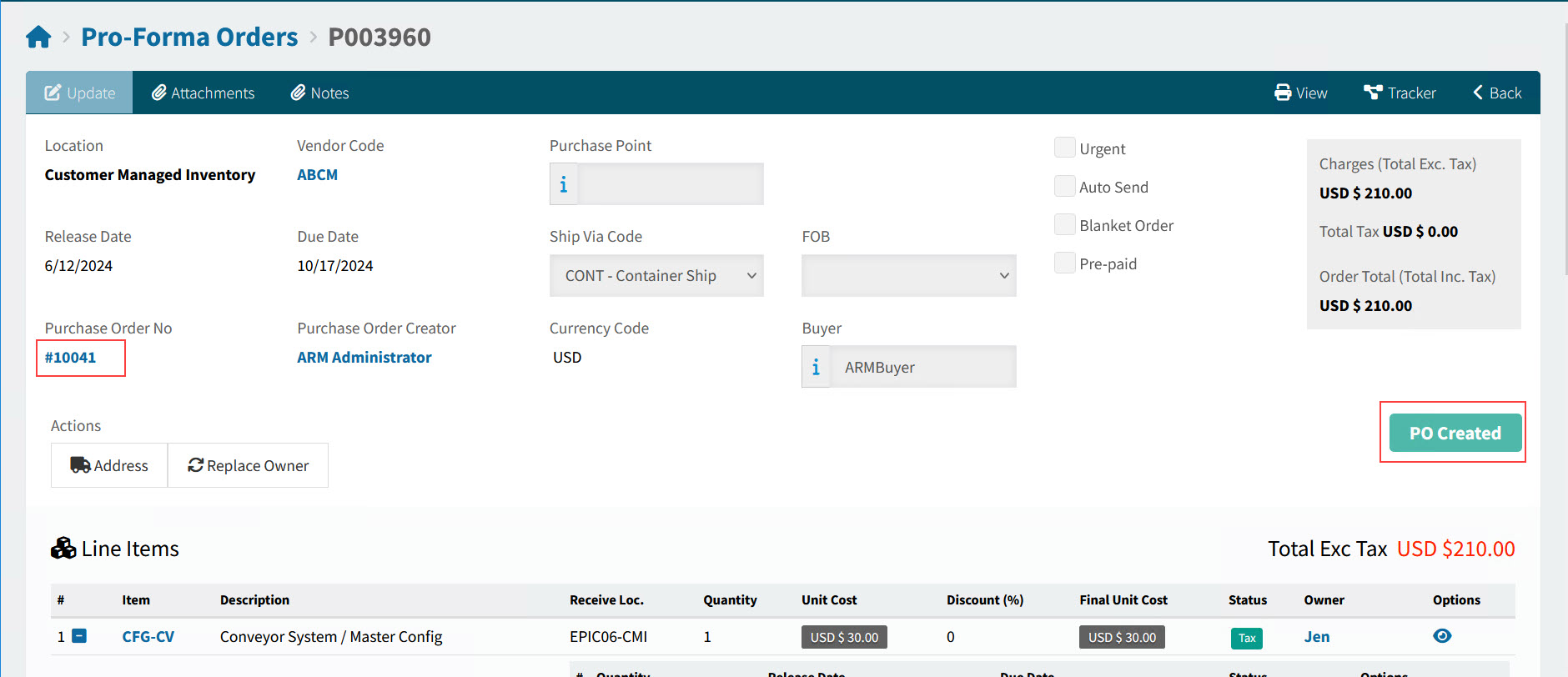Open the Tracker view
The width and height of the screenshot is (1568, 677).
coord(1400,93)
